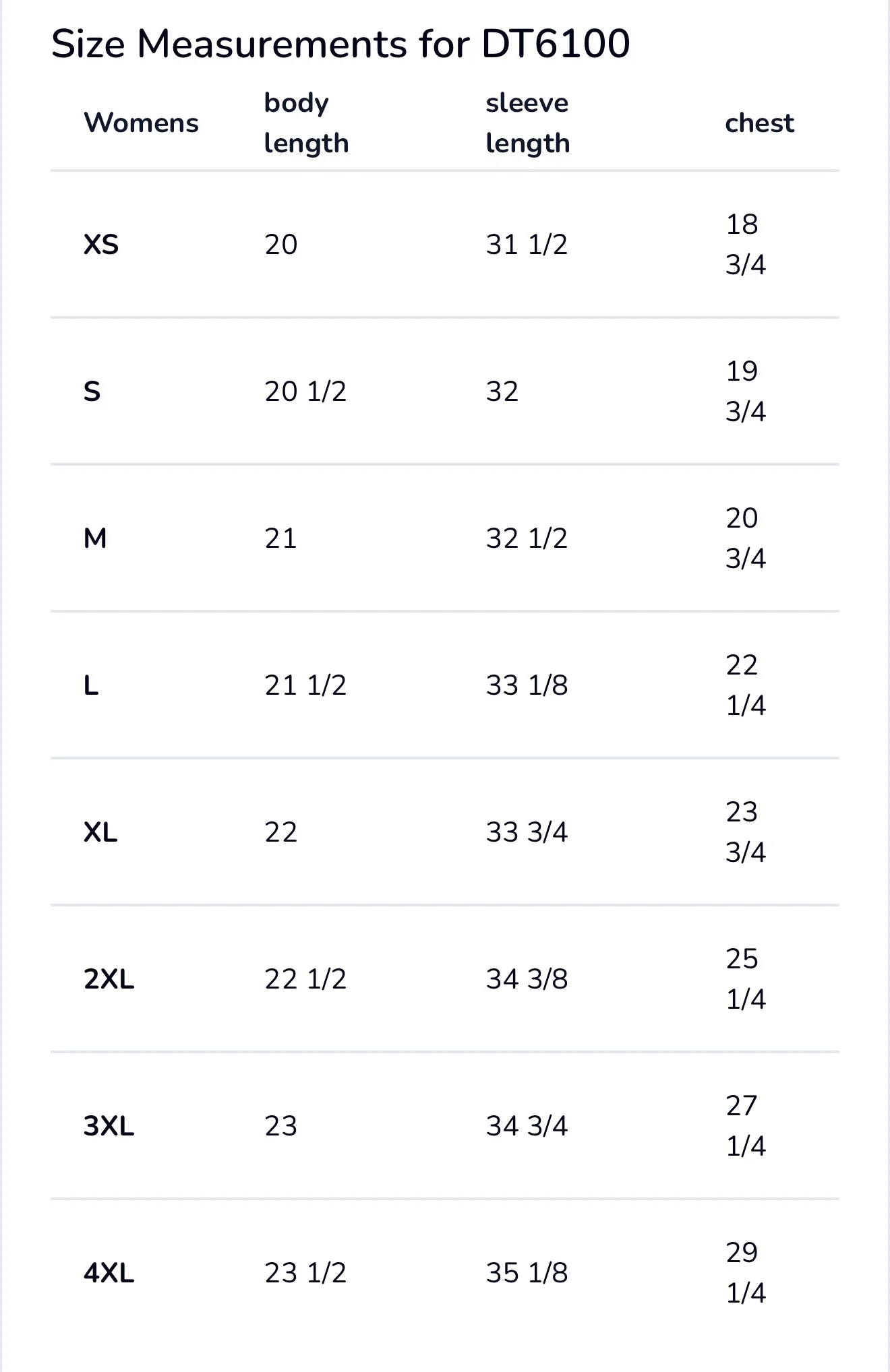Click the Size Measurements for DT6100 heading
Screen dimensions: 890x1372
(340, 44)
